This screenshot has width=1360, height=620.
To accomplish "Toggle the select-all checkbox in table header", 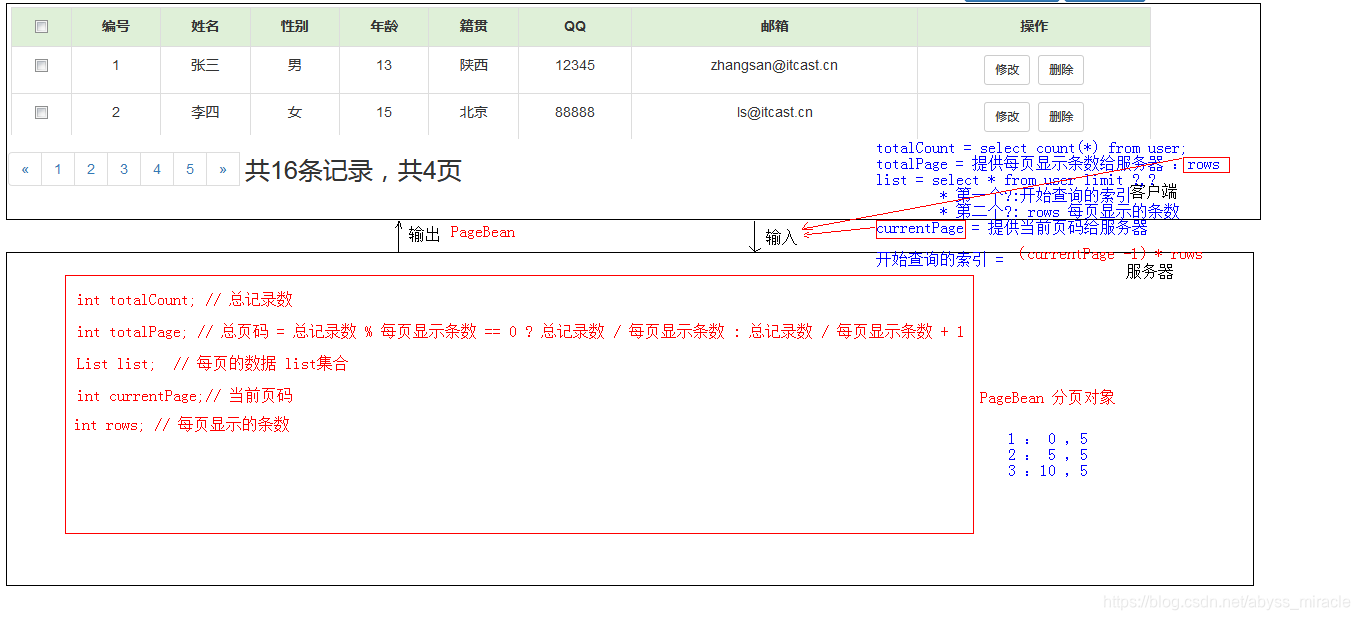I will tap(41, 26).
